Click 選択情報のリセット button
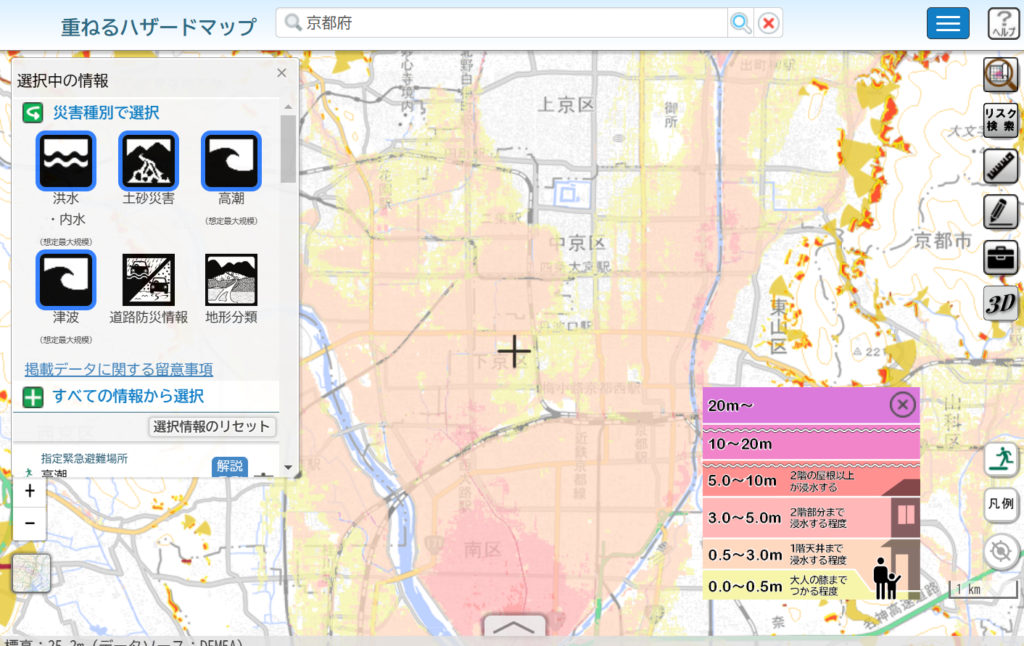Image resolution: width=1024 pixels, height=646 pixels. [212, 427]
